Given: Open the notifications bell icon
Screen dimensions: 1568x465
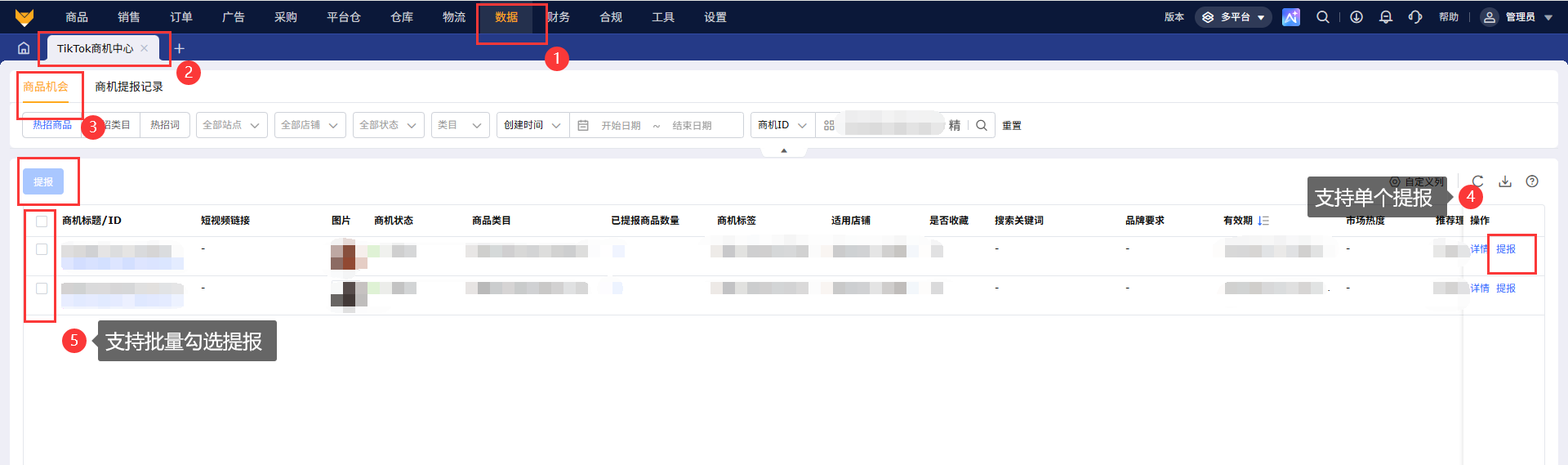Looking at the screenshot, I should point(1386,17).
